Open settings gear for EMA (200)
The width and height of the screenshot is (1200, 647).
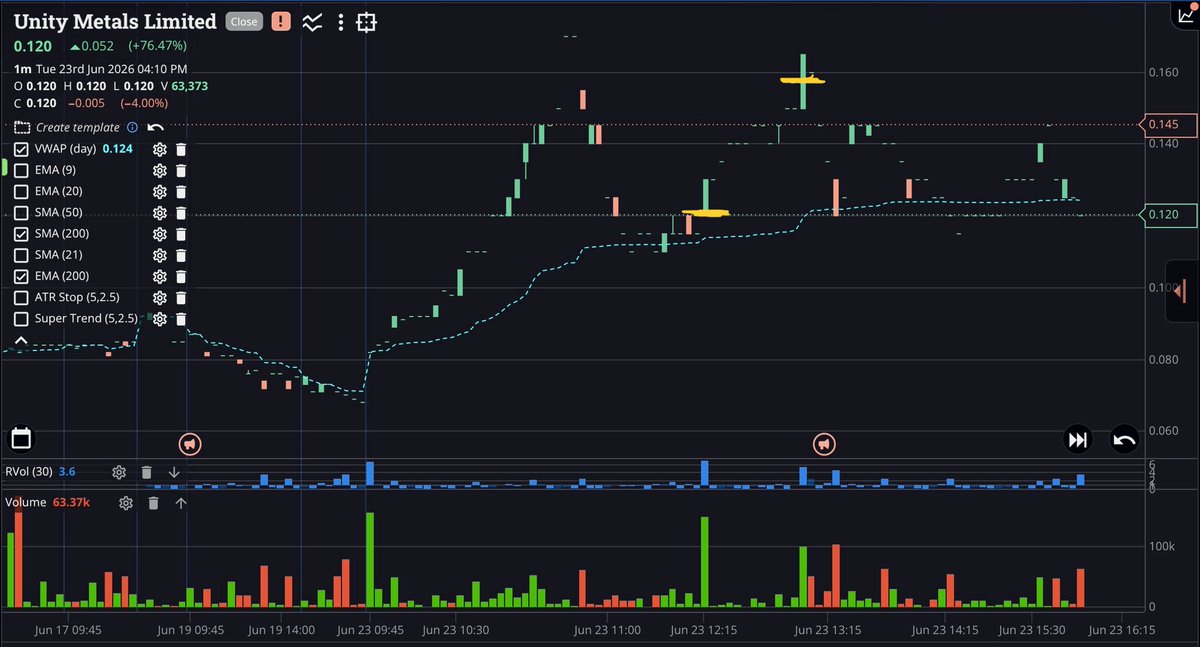159,276
